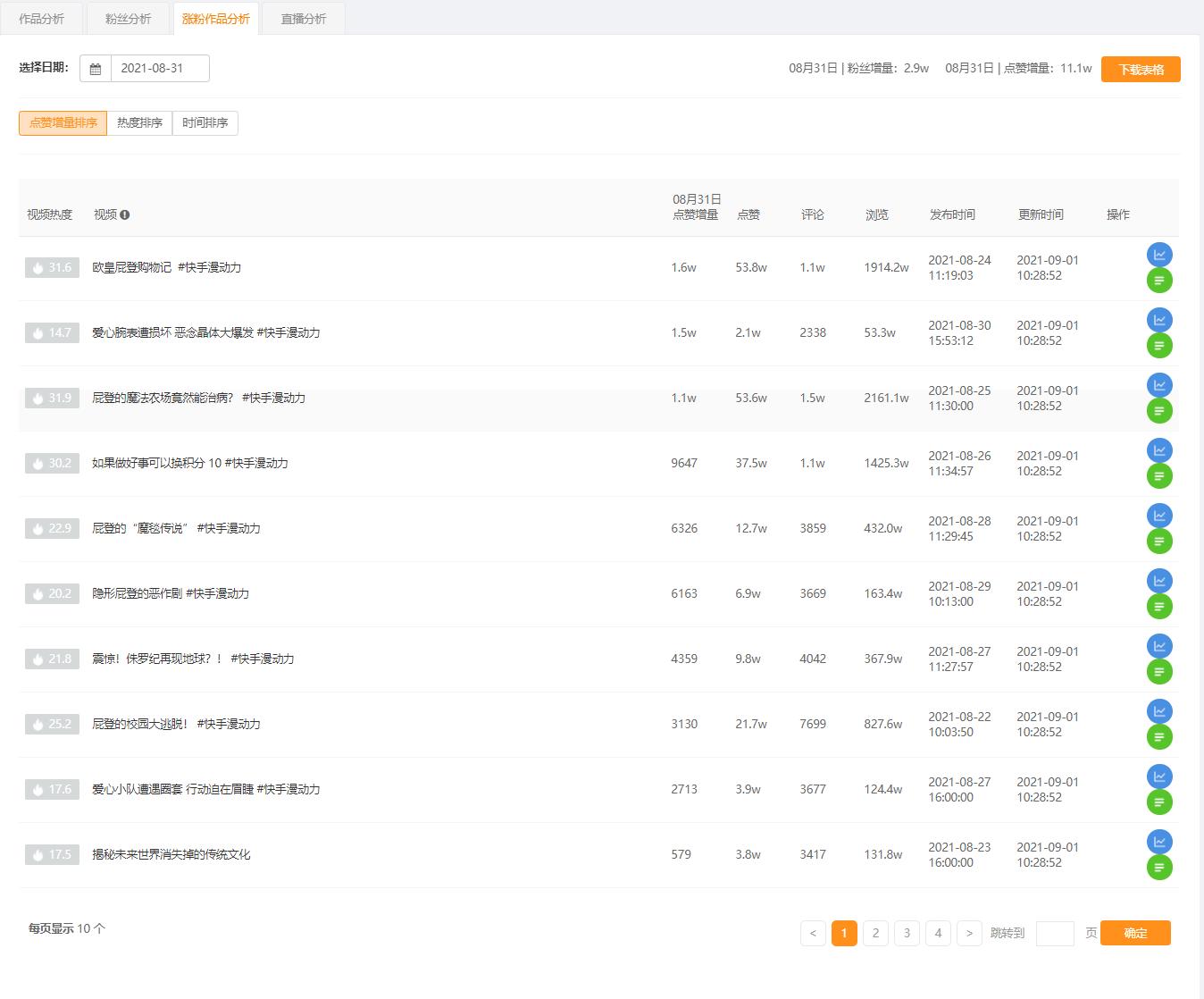Click the 粉丝增量: 2.9w summary text
The height and width of the screenshot is (999, 1204).
coord(859,68)
